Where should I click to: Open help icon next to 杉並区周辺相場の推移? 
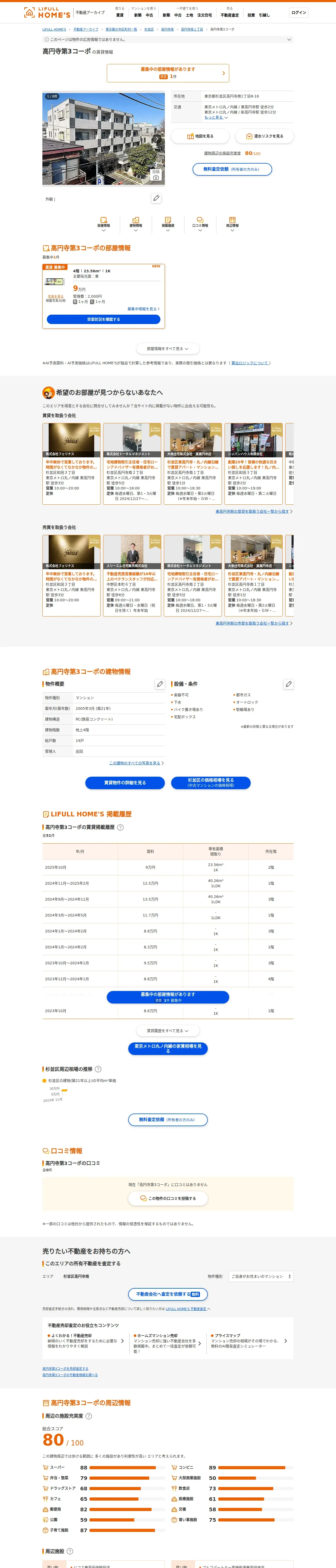pyautogui.click(x=98, y=1069)
